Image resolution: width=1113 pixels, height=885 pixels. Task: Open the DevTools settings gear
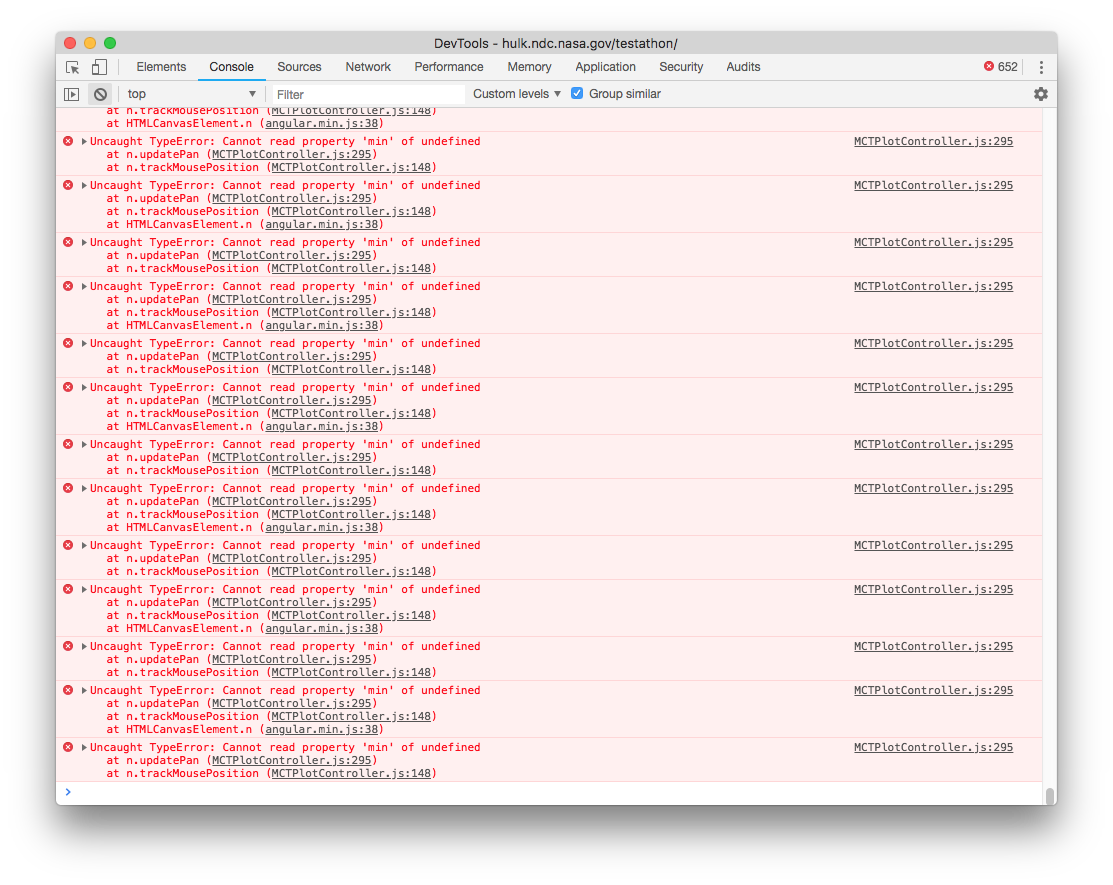[x=1041, y=93]
